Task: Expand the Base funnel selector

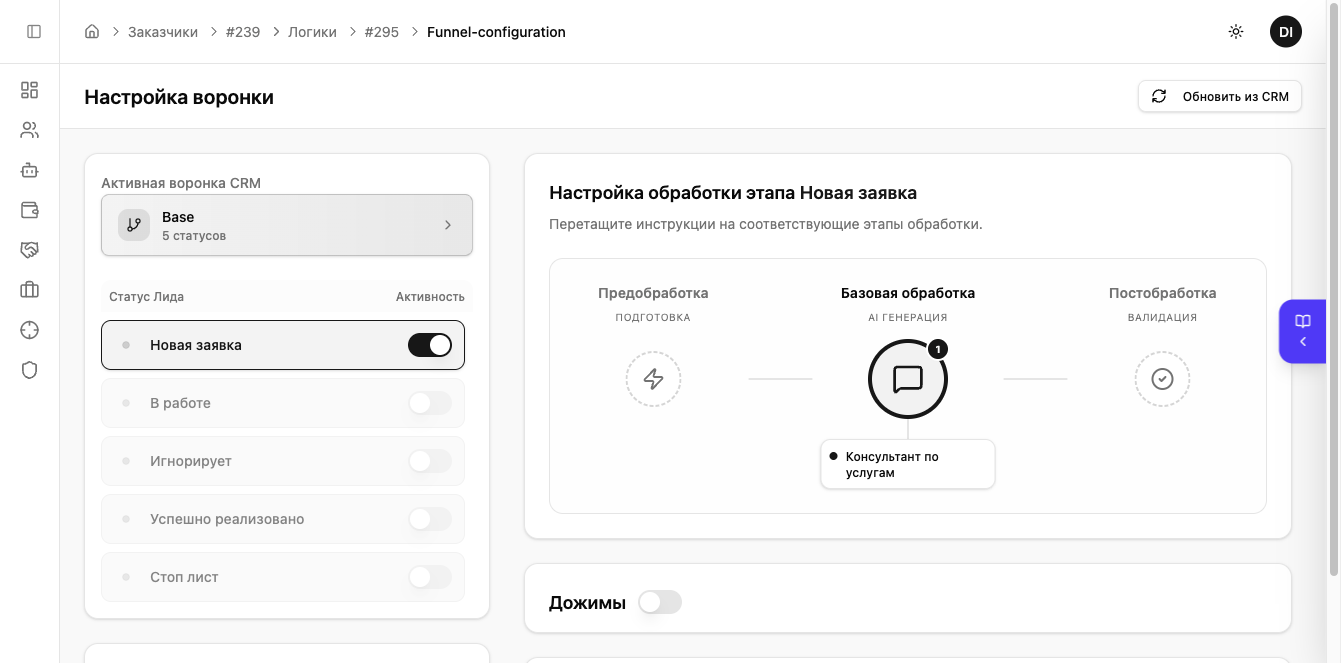Action: pos(287,225)
